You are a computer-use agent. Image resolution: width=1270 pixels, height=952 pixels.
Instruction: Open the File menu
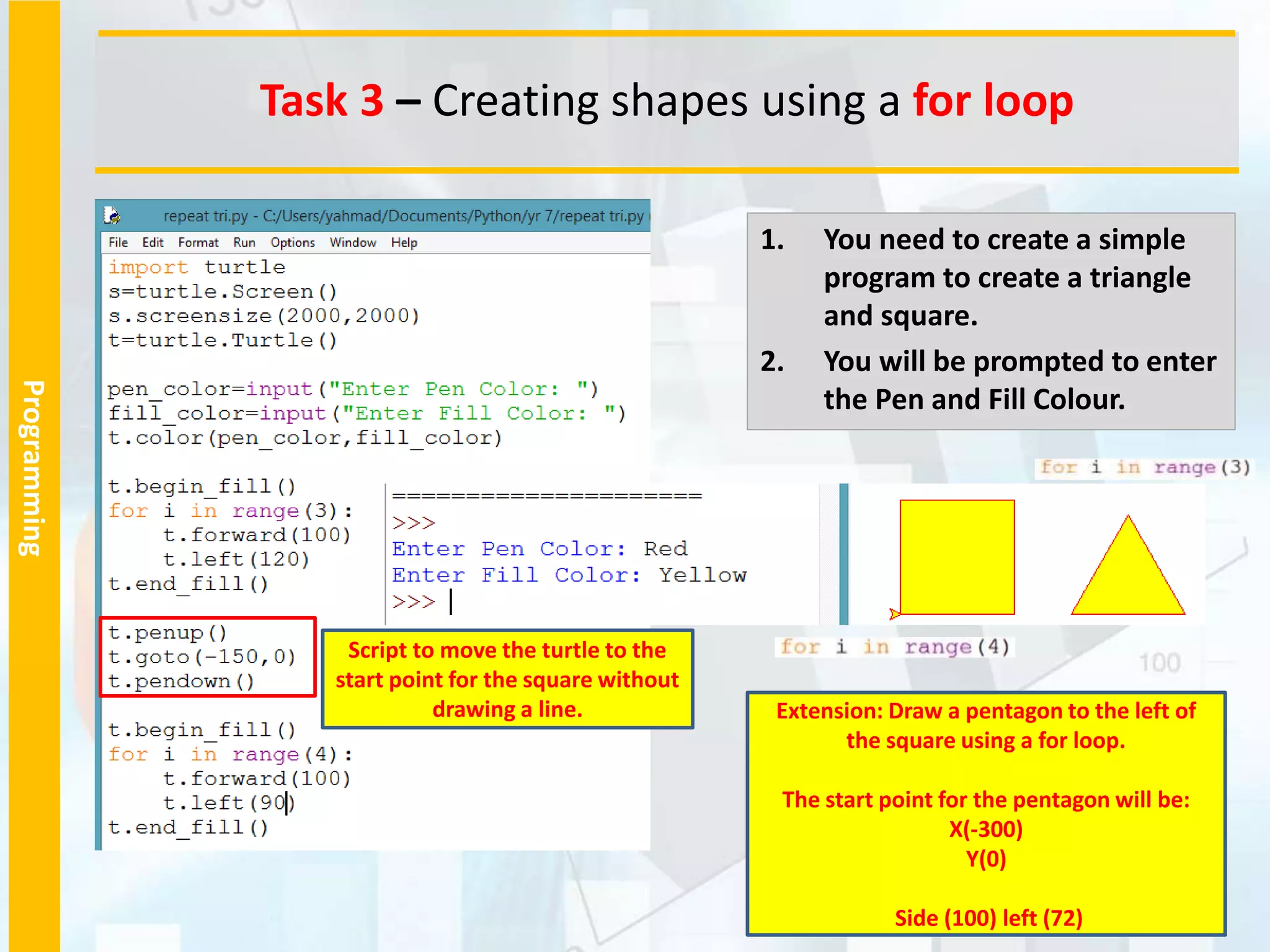point(117,242)
